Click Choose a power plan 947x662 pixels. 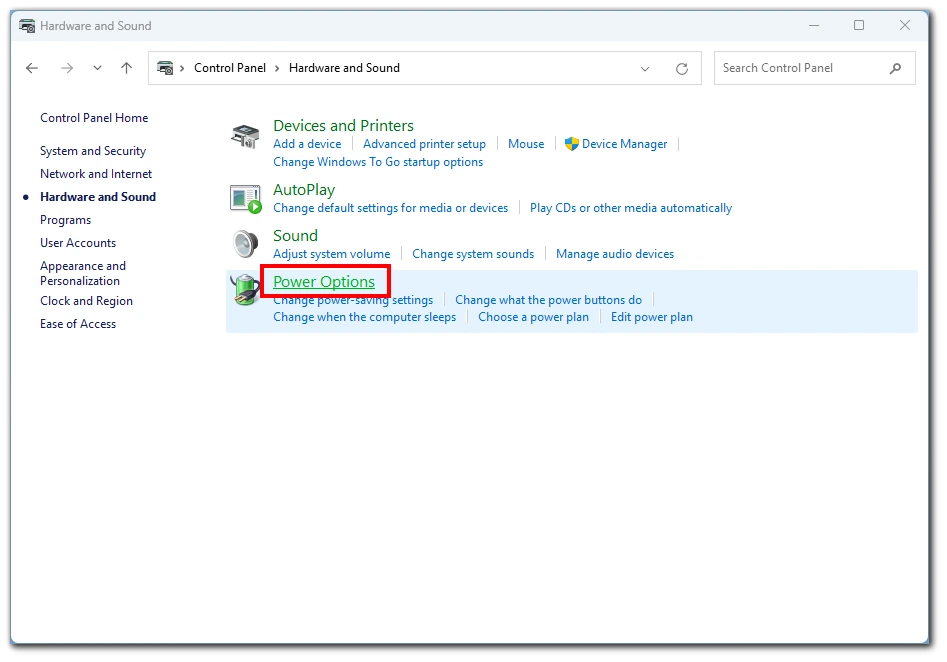[533, 317]
